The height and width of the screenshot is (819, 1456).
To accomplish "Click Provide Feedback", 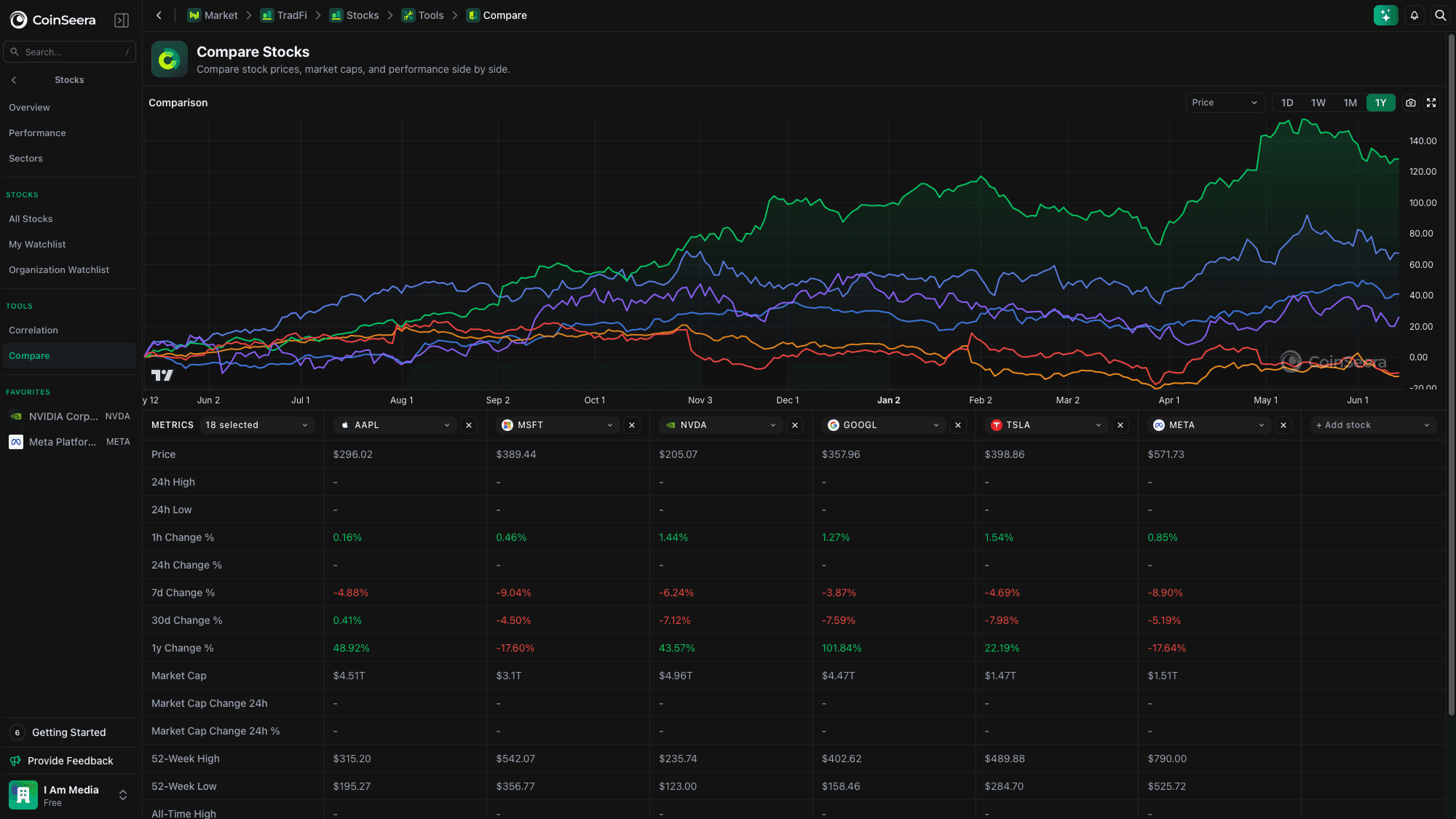I will 70,761.
